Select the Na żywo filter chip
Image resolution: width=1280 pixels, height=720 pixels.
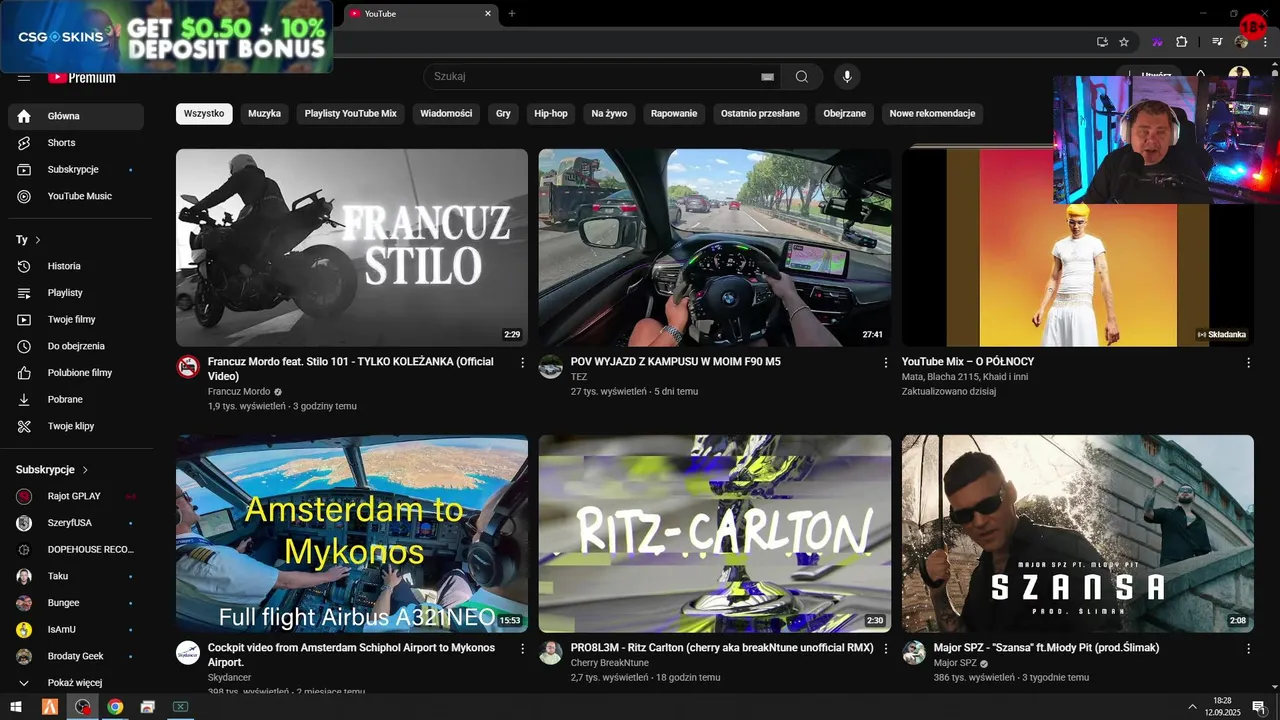[x=609, y=114]
